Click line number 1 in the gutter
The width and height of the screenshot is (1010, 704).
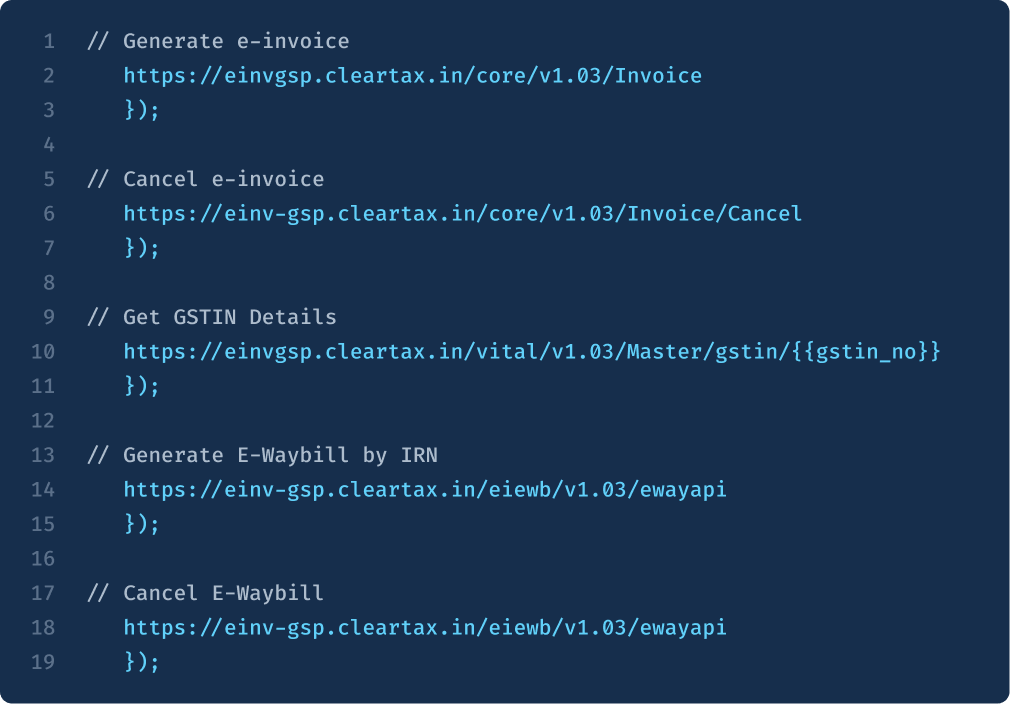(48, 41)
